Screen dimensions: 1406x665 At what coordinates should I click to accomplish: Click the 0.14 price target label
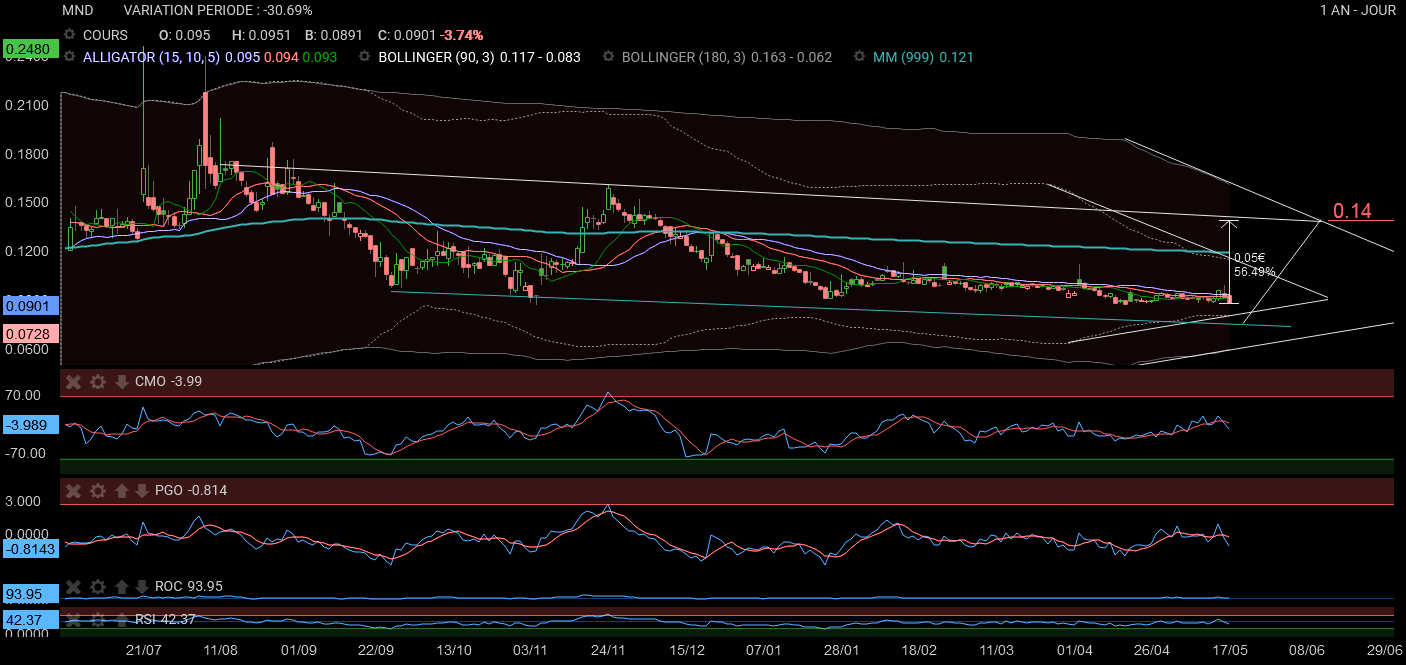point(1351,211)
